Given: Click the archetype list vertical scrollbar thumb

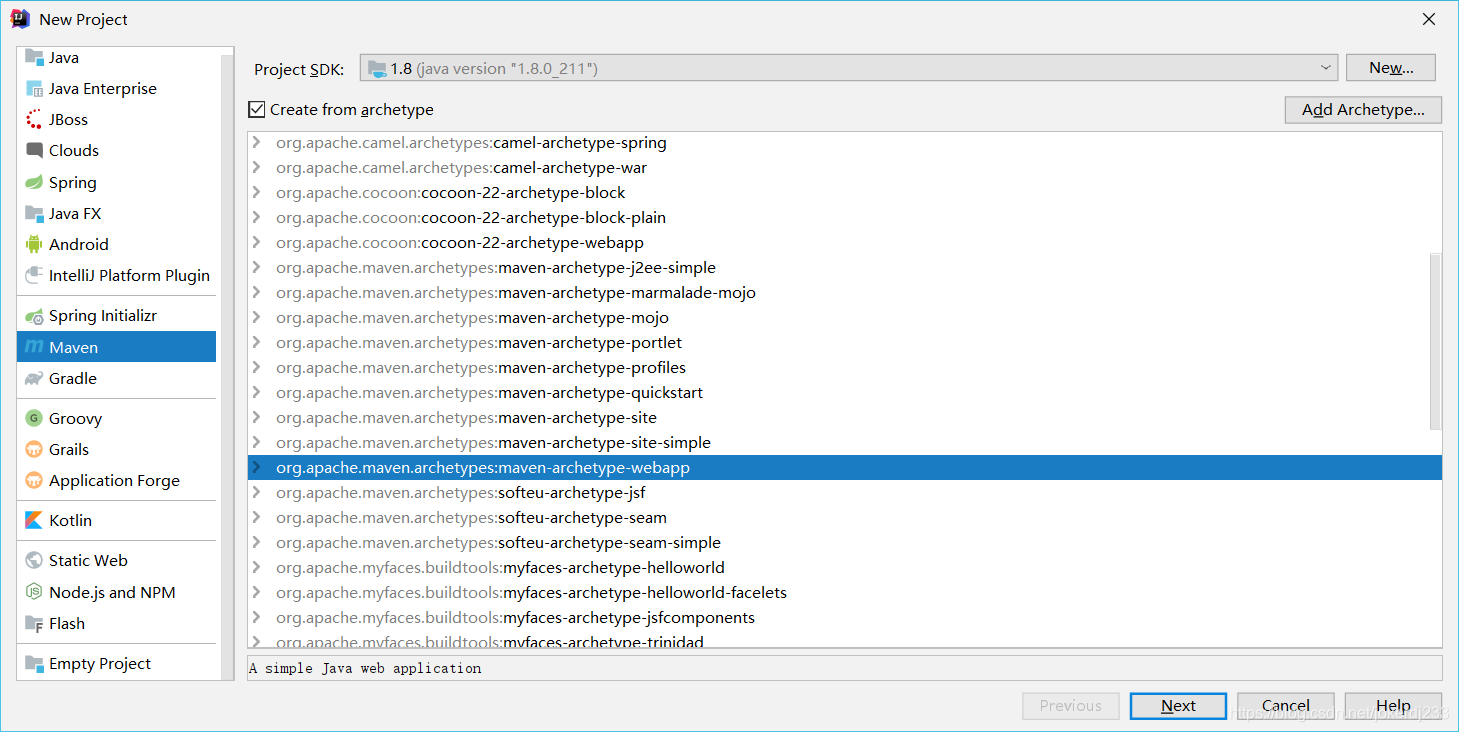Looking at the screenshot, I should coord(1435,341).
